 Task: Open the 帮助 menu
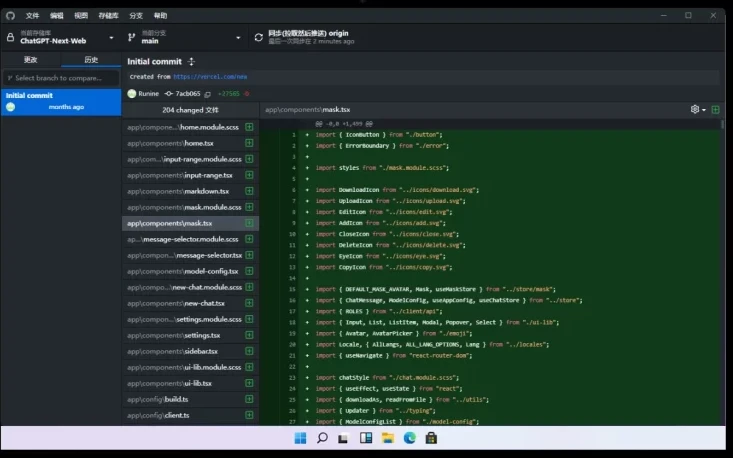pyautogui.click(x=160, y=15)
